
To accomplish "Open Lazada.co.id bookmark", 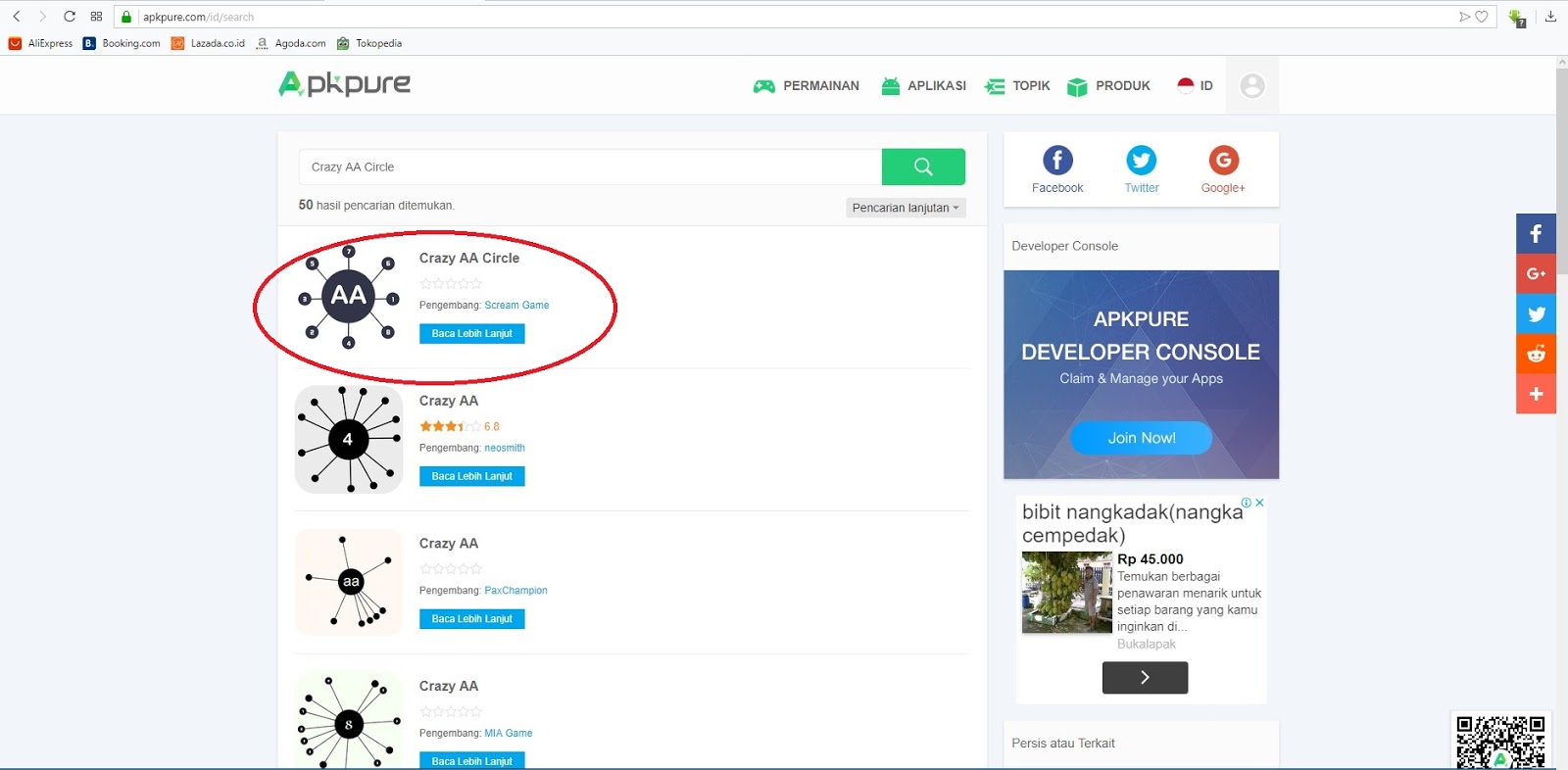I will pyautogui.click(x=208, y=43).
